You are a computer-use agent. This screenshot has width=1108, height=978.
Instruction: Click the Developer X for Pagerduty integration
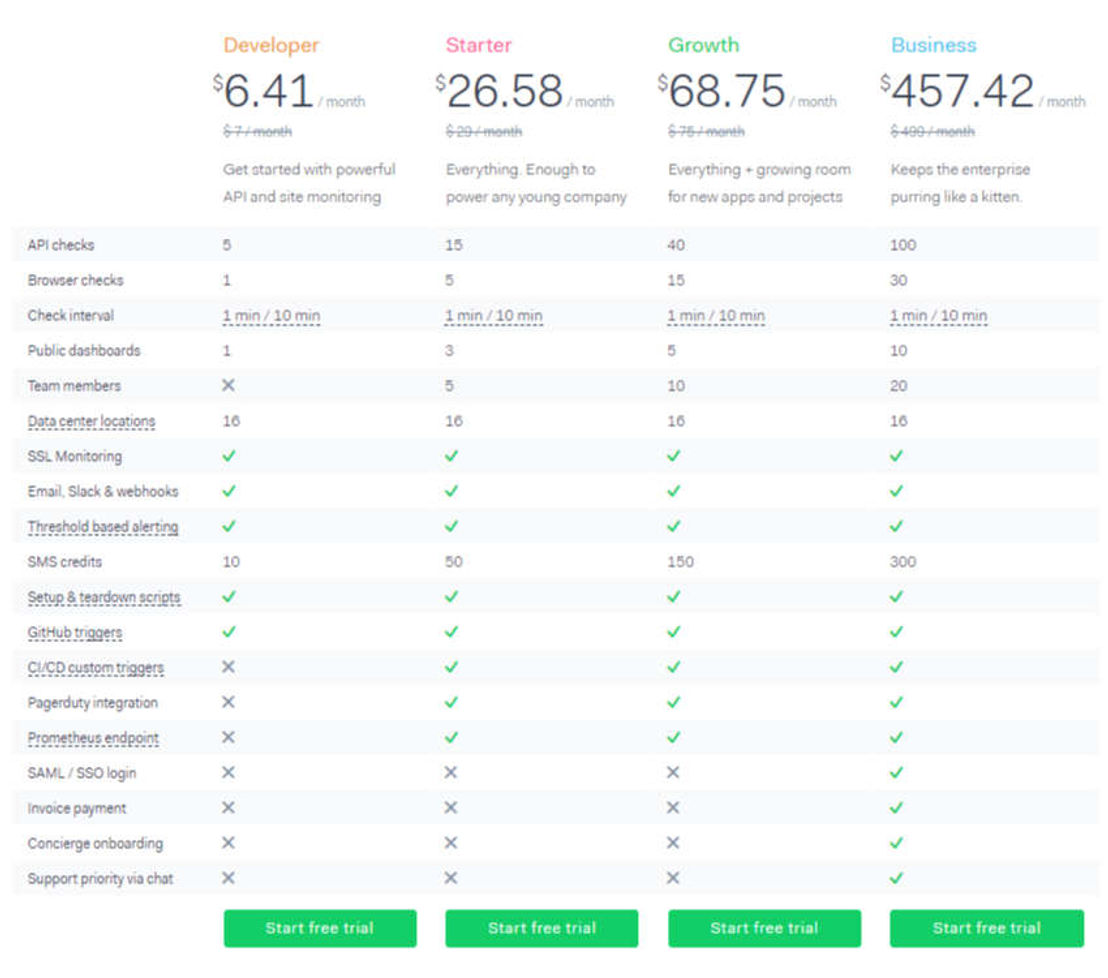(228, 702)
